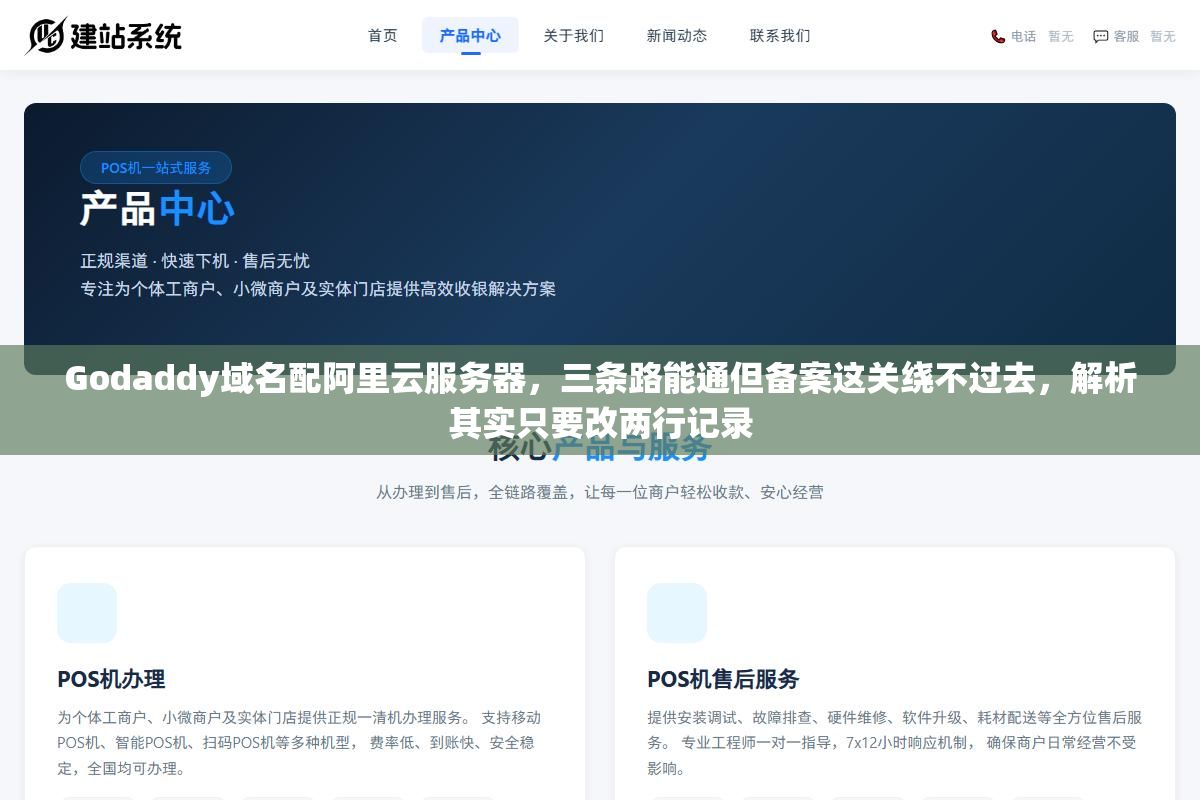Image resolution: width=1200 pixels, height=800 pixels.
Task: Click the overlay headline about Godaddy域名
Action: [600, 401]
